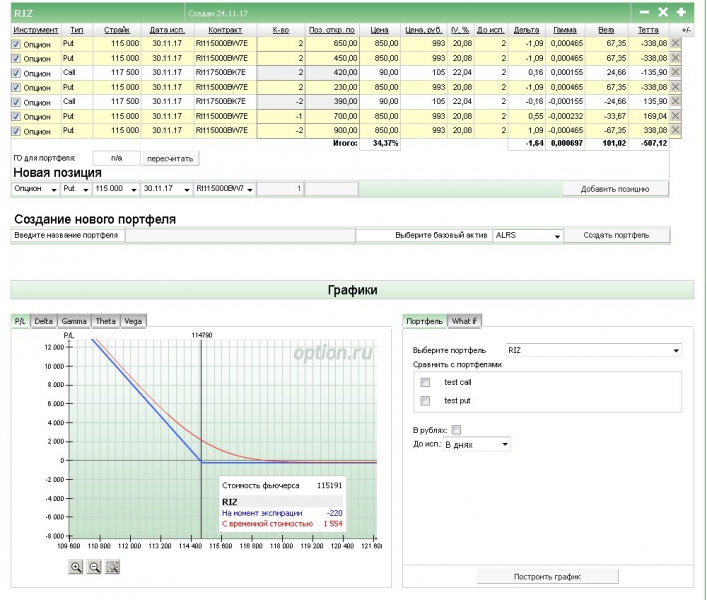Viewport: 707px width, 600px height.
Task: Delete the first Call 117 500 row
Action: [674, 73]
